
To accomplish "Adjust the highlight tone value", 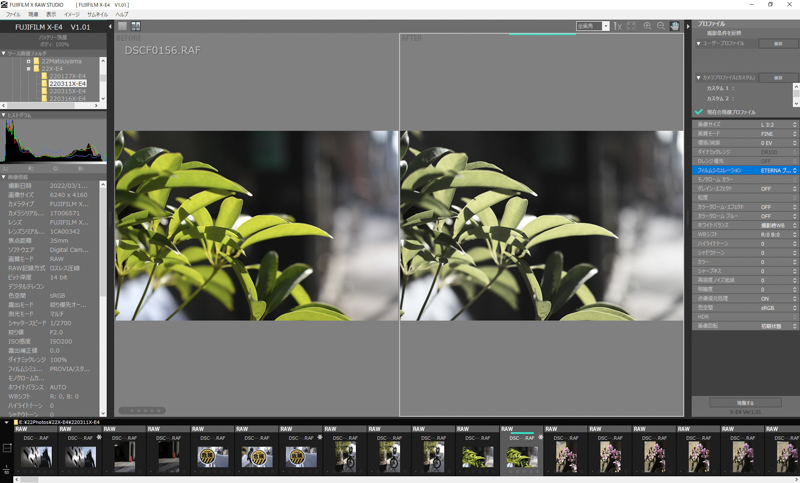I will point(745,244).
